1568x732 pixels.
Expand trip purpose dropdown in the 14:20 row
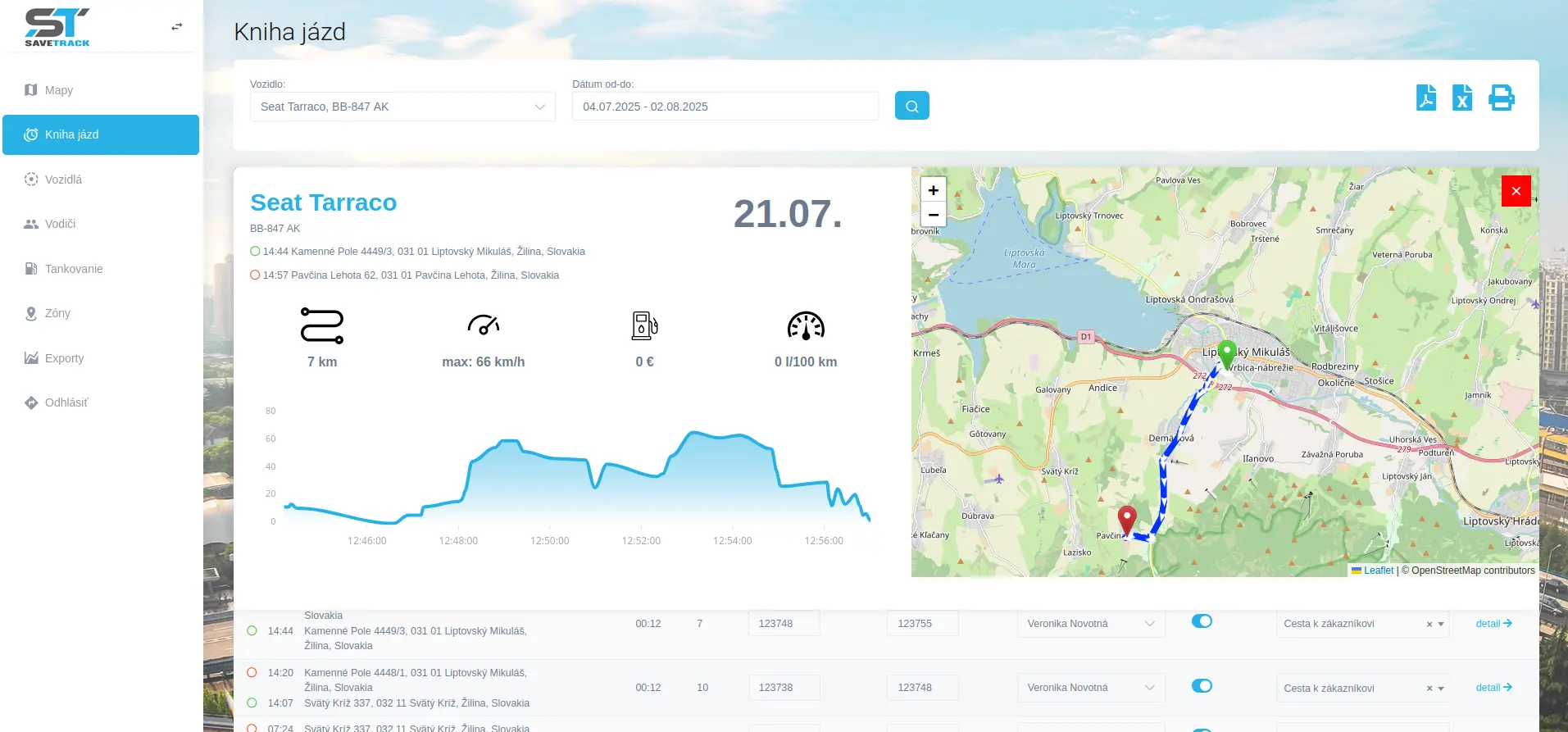1441,689
